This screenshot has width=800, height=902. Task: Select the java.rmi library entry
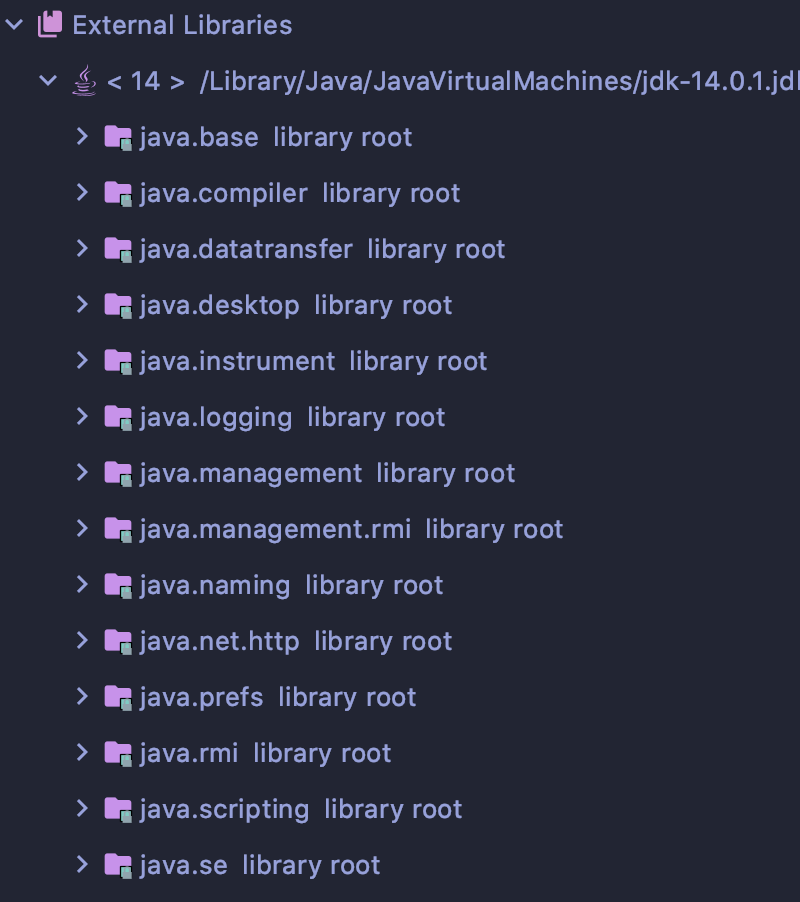(x=190, y=753)
